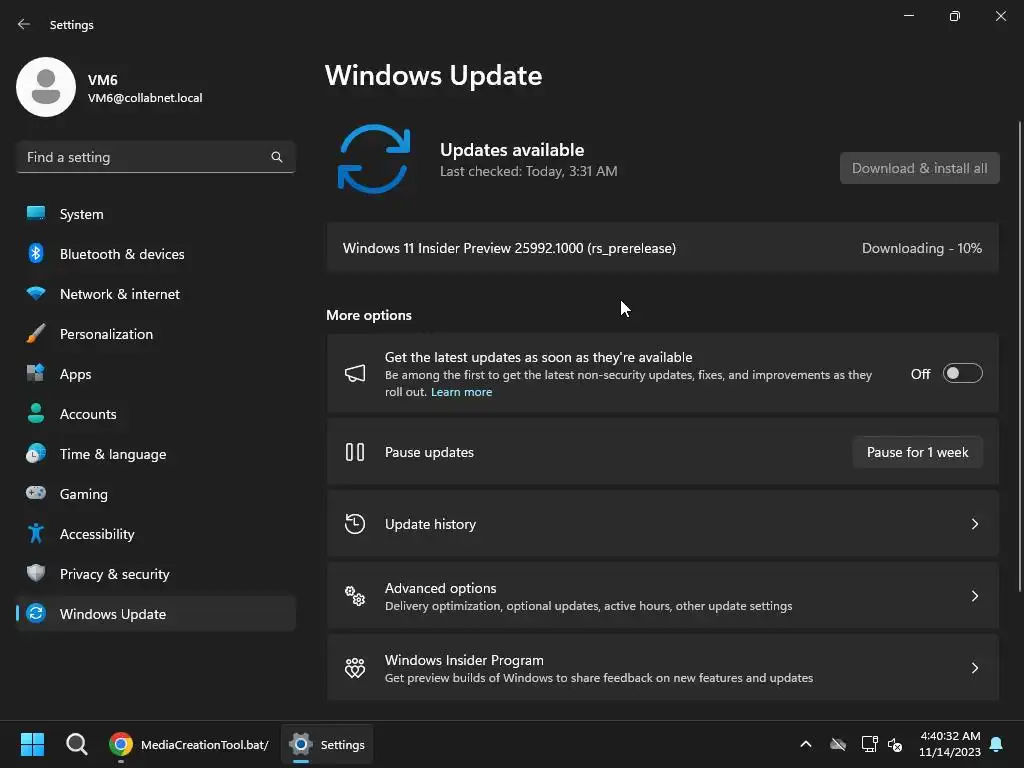
Task: Click the System monitor icon in sidebar
Action: point(36,214)
